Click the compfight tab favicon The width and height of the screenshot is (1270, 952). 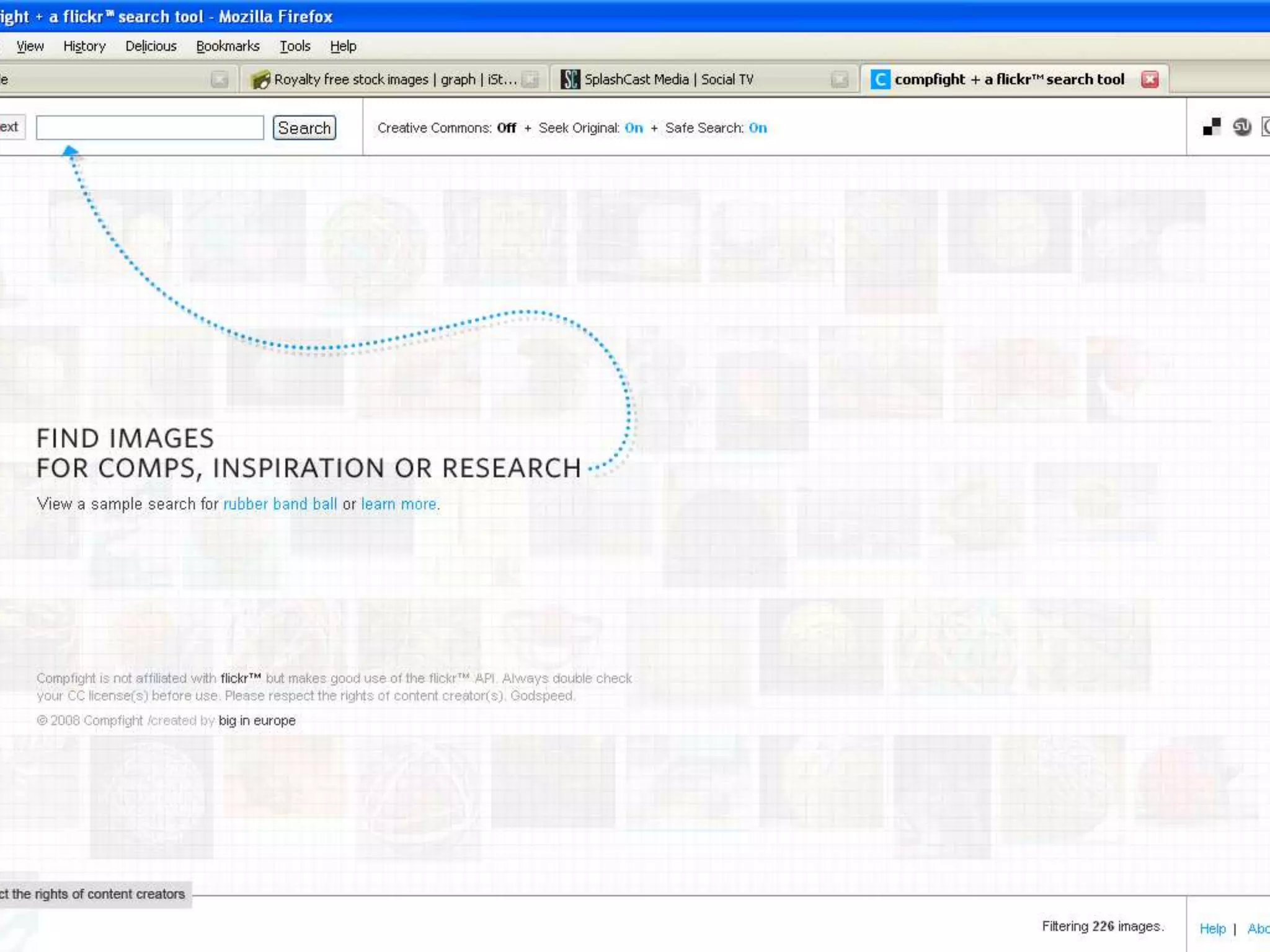[x=880, y=79]
